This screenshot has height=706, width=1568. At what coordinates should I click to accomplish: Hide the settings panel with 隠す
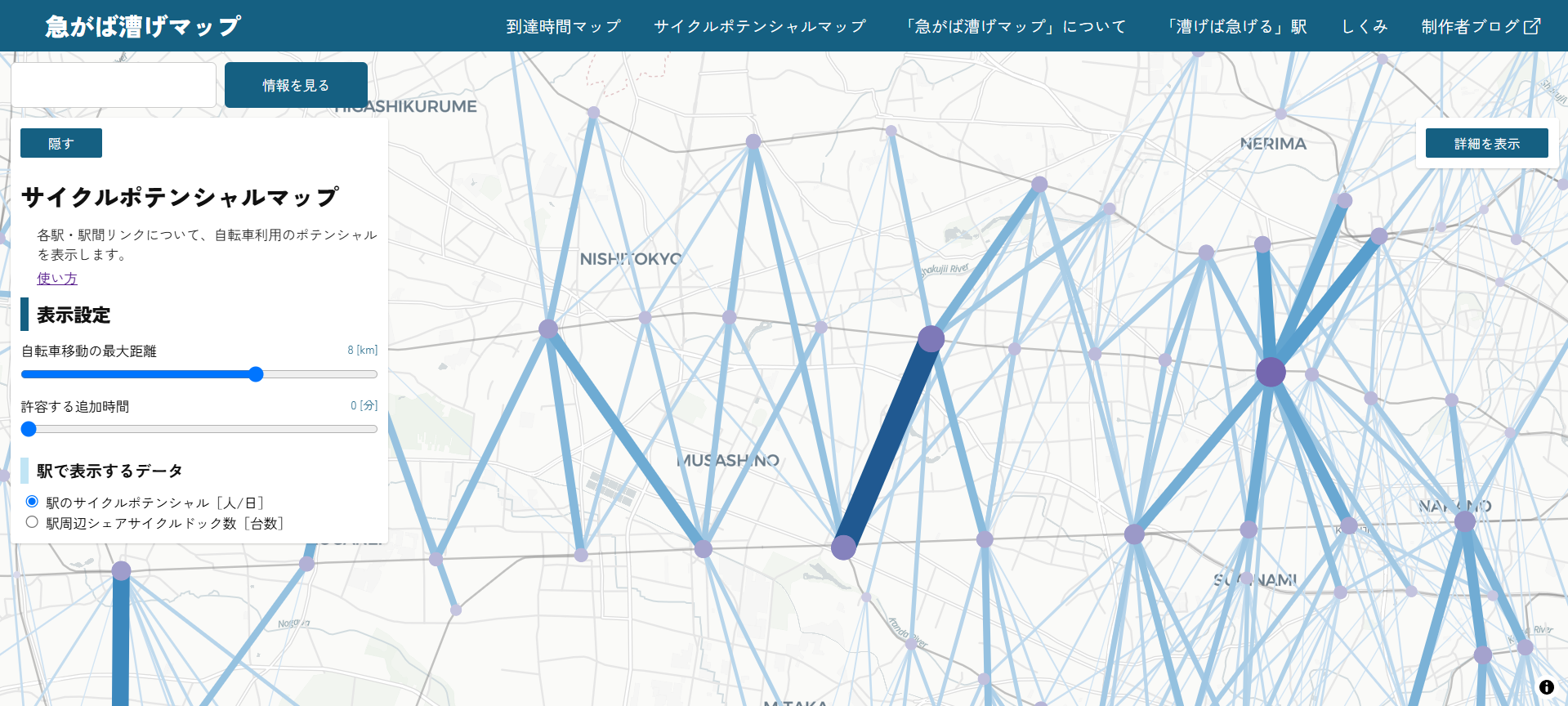61,143
